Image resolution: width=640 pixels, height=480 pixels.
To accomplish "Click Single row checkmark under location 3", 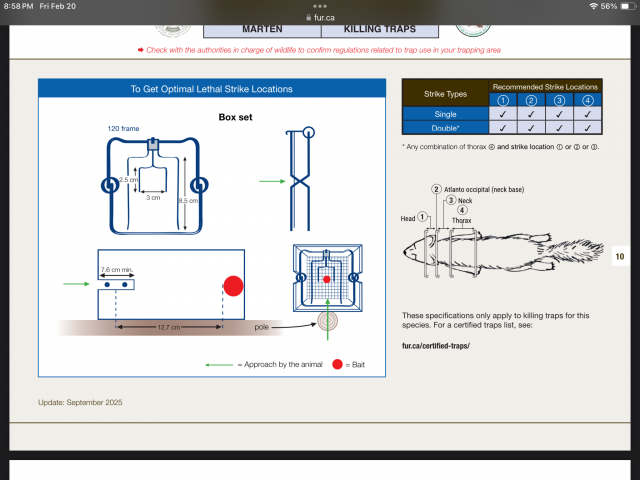I will [560, 114].
